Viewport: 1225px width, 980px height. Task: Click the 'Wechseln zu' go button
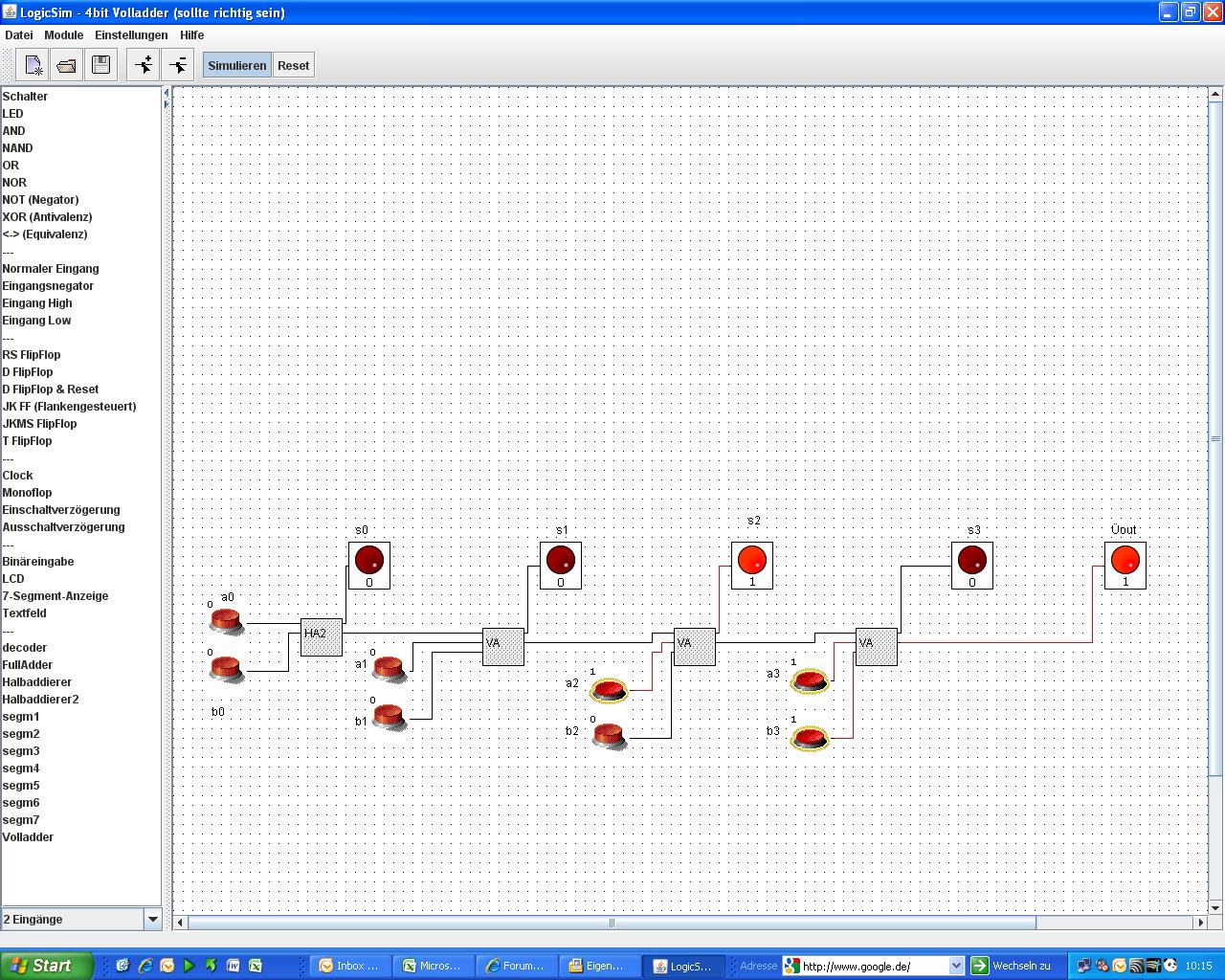pos(1012,966)
